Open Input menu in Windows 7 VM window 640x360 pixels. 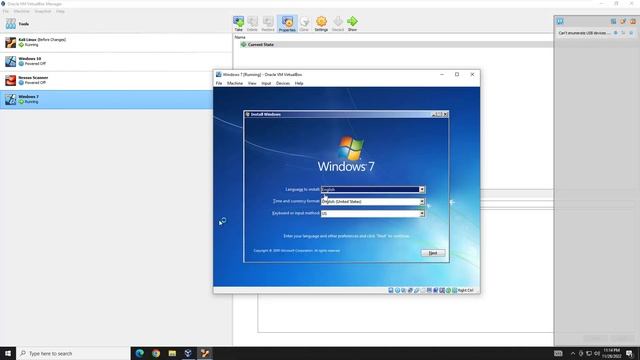pyautogui.click(x=266, y=83)
